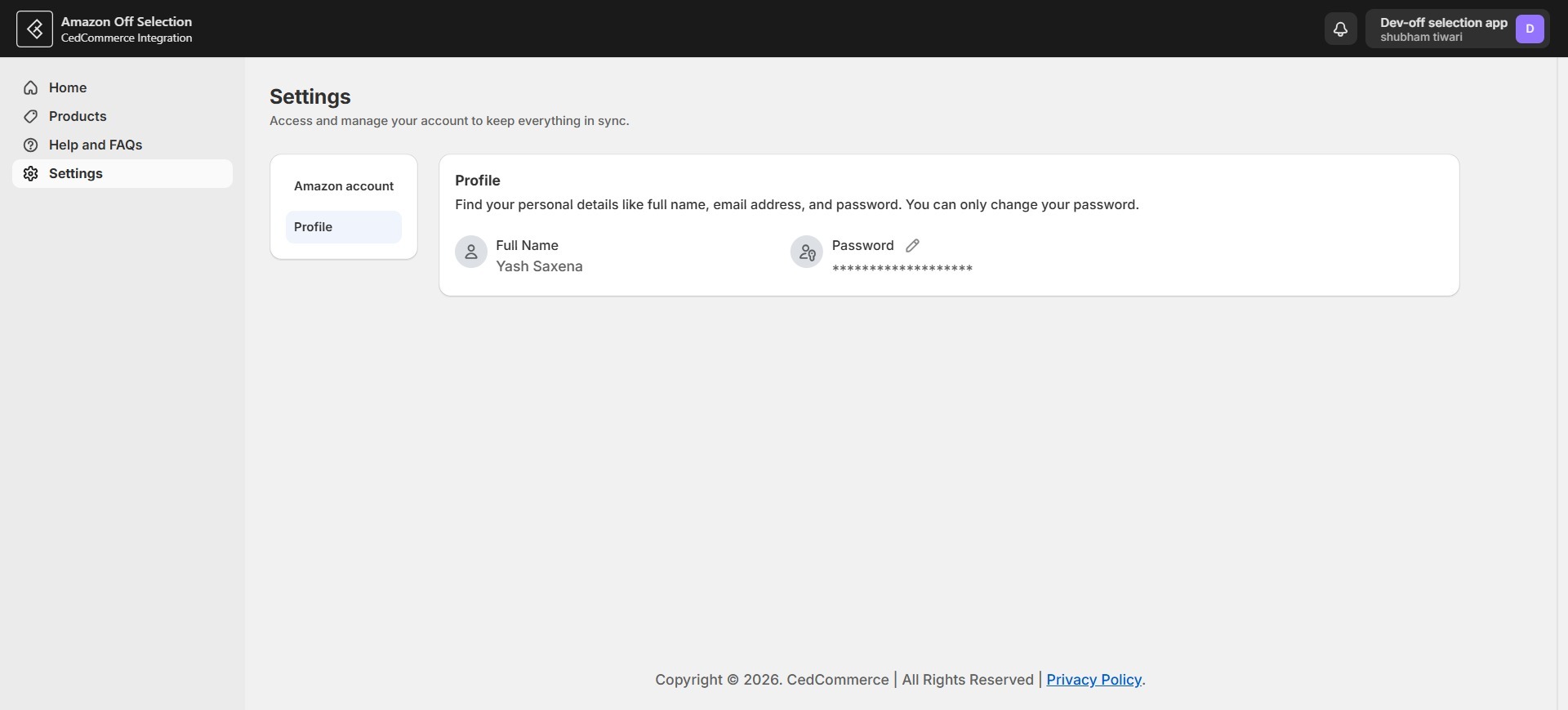This screenshot has width=1568, height=710.
Task: Click the CedCommerce logo icon
Action: click(34, 29)
